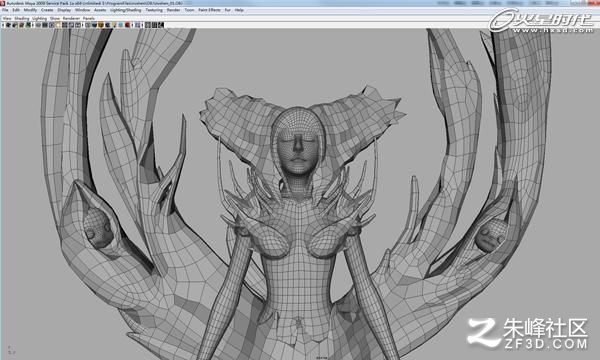Click the Help menu item

point(239,10)
